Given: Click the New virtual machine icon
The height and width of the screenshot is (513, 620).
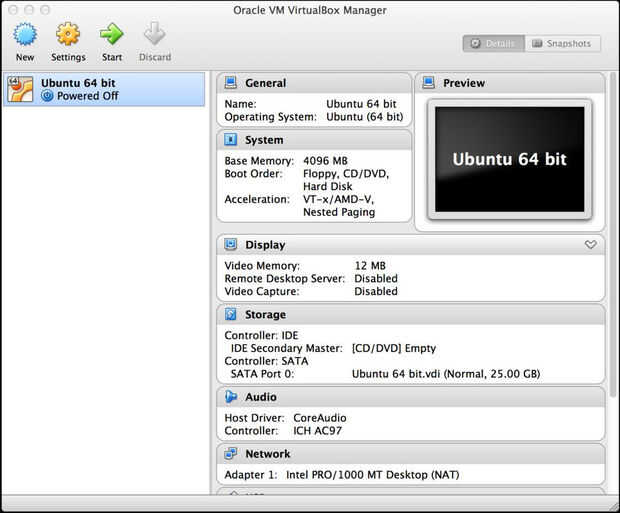Looking at the screenshot, I should (x=25, y=34).
